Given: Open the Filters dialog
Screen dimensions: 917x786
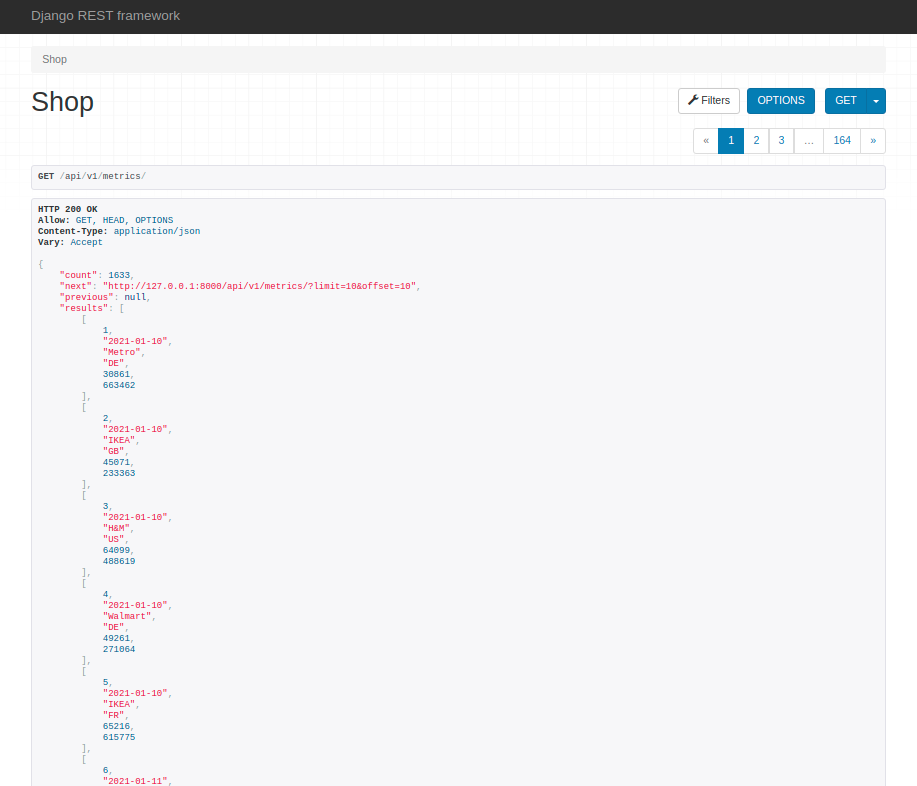Looking at the screenshot, I should (x=708, y=100).
